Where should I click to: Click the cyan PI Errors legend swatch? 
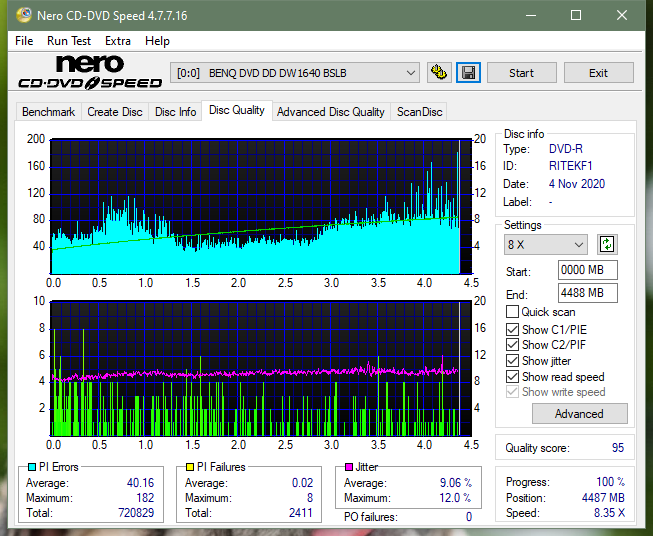[x=32, y=467]
